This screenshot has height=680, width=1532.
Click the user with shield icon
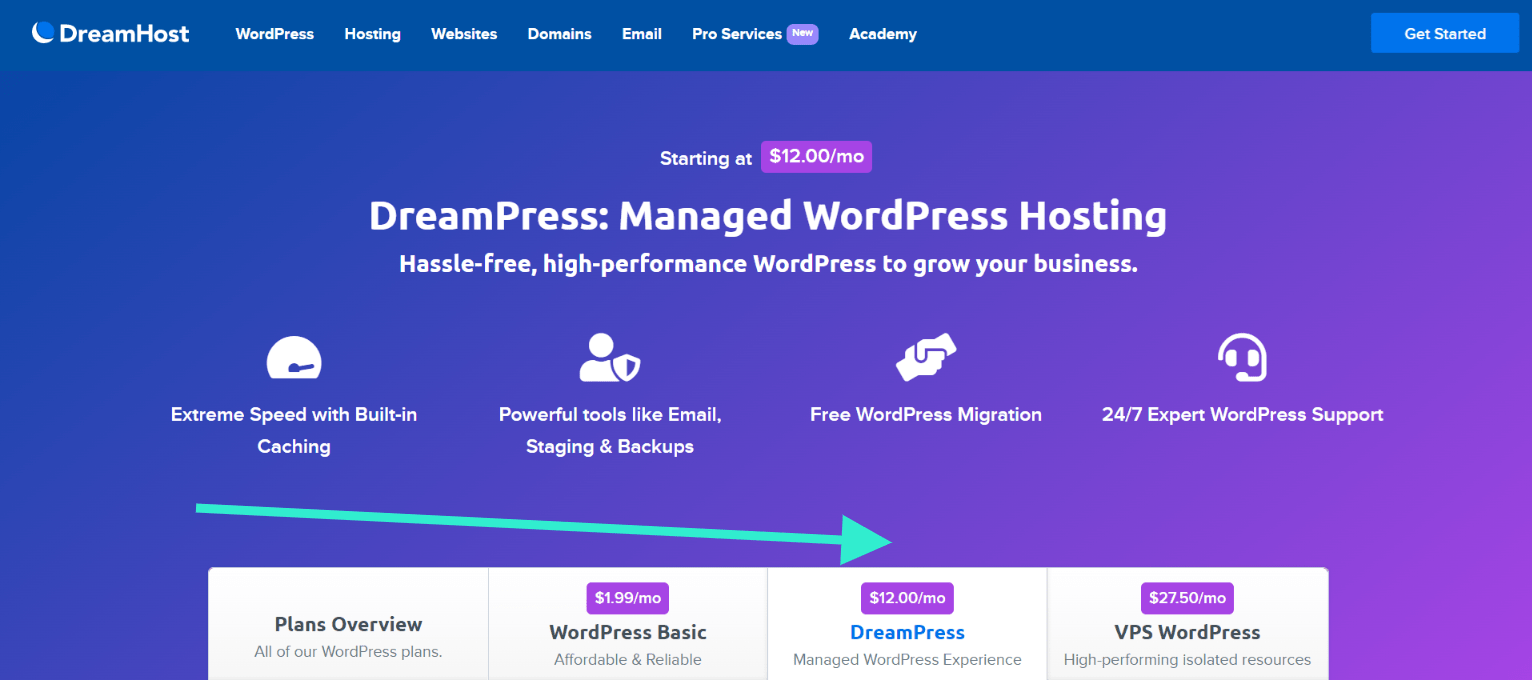pos(610,358)
